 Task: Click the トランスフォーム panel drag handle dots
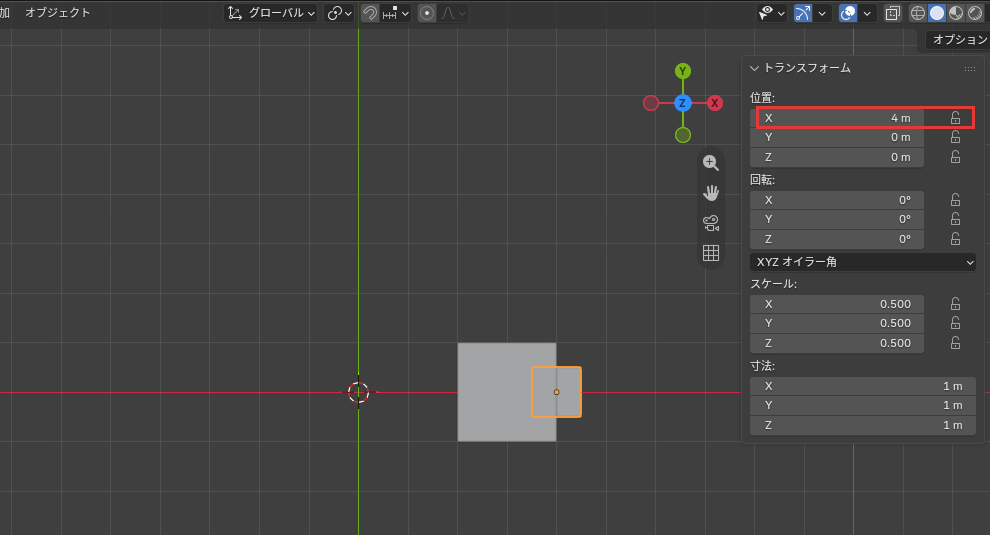970,69
